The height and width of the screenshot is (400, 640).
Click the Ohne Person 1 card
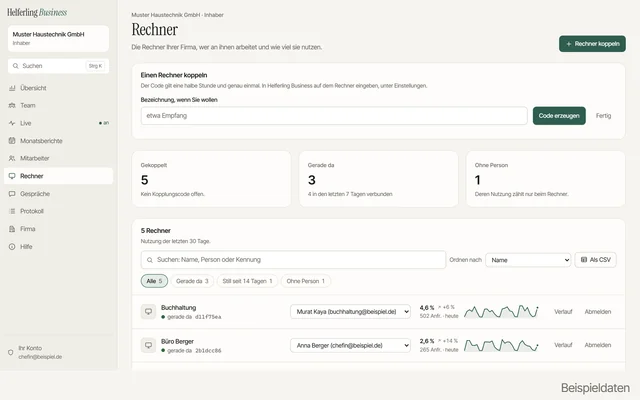tap(545, 179)
